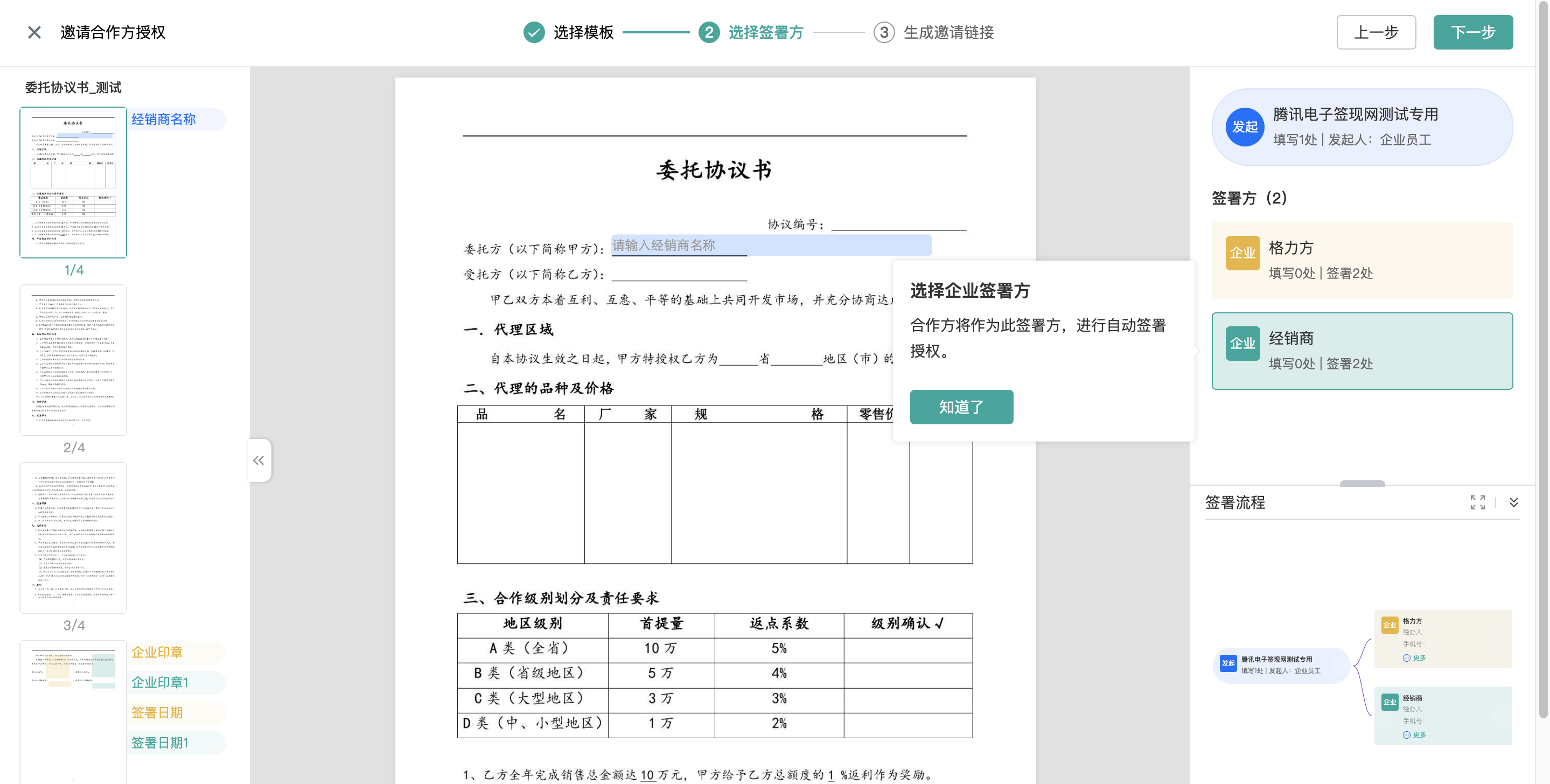Image resolution: width=1550 pixels, height=784 pixels.
Task: Close the invite partner authorization dialog
Action: (34, 32)
